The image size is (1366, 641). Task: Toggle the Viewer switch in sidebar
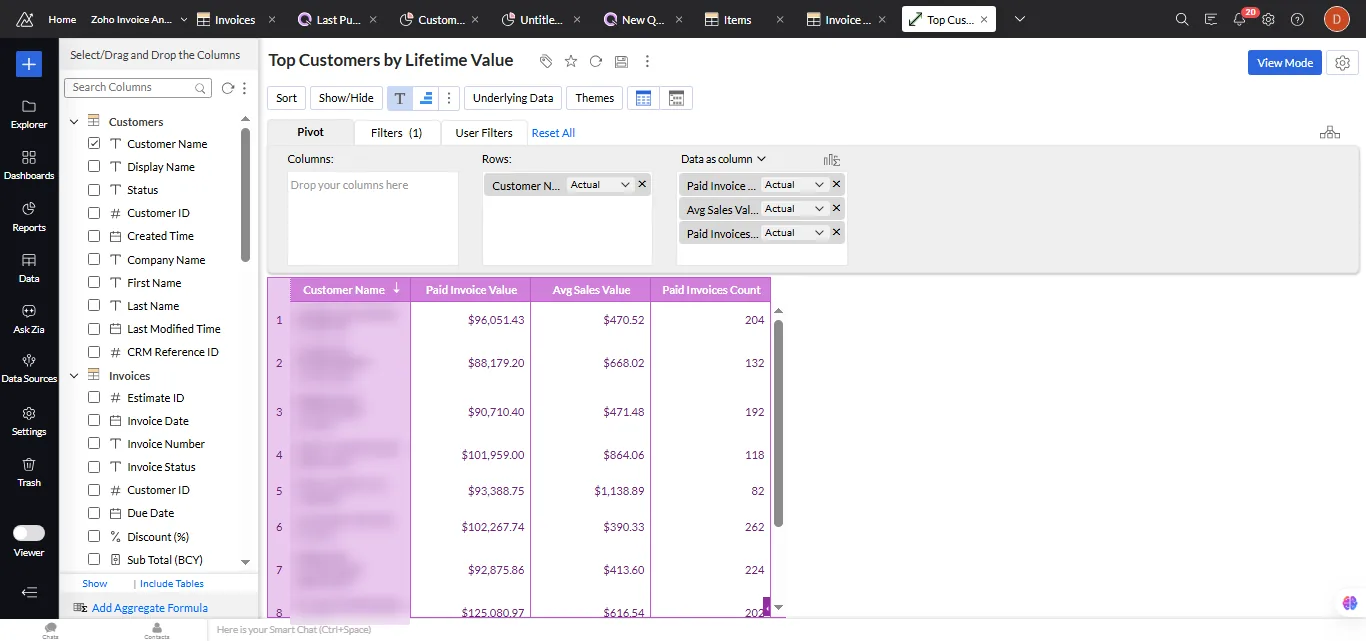coord(29,533)
